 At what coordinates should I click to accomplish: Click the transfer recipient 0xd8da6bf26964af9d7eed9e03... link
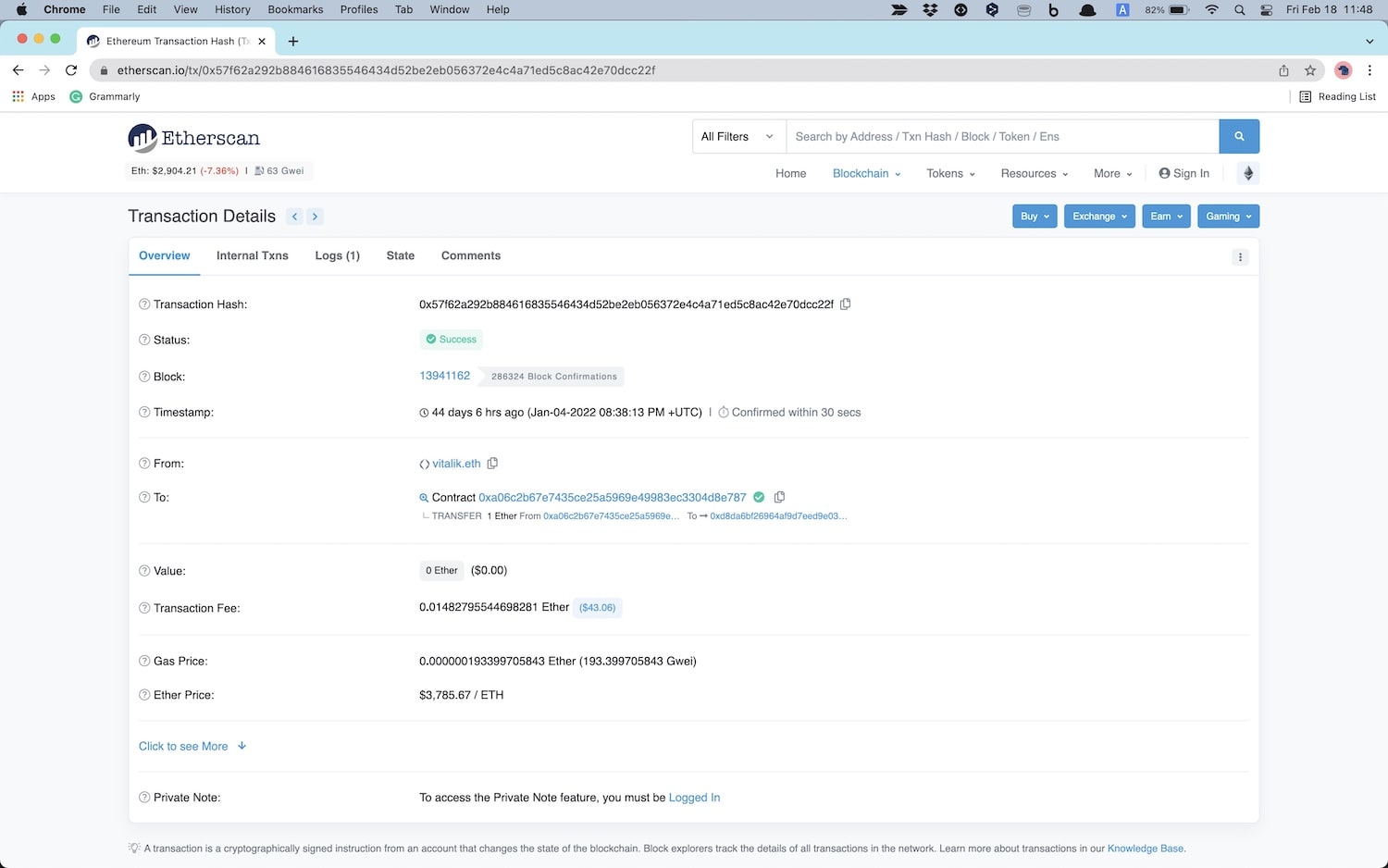pyautogui.click(x=778, y=516)
